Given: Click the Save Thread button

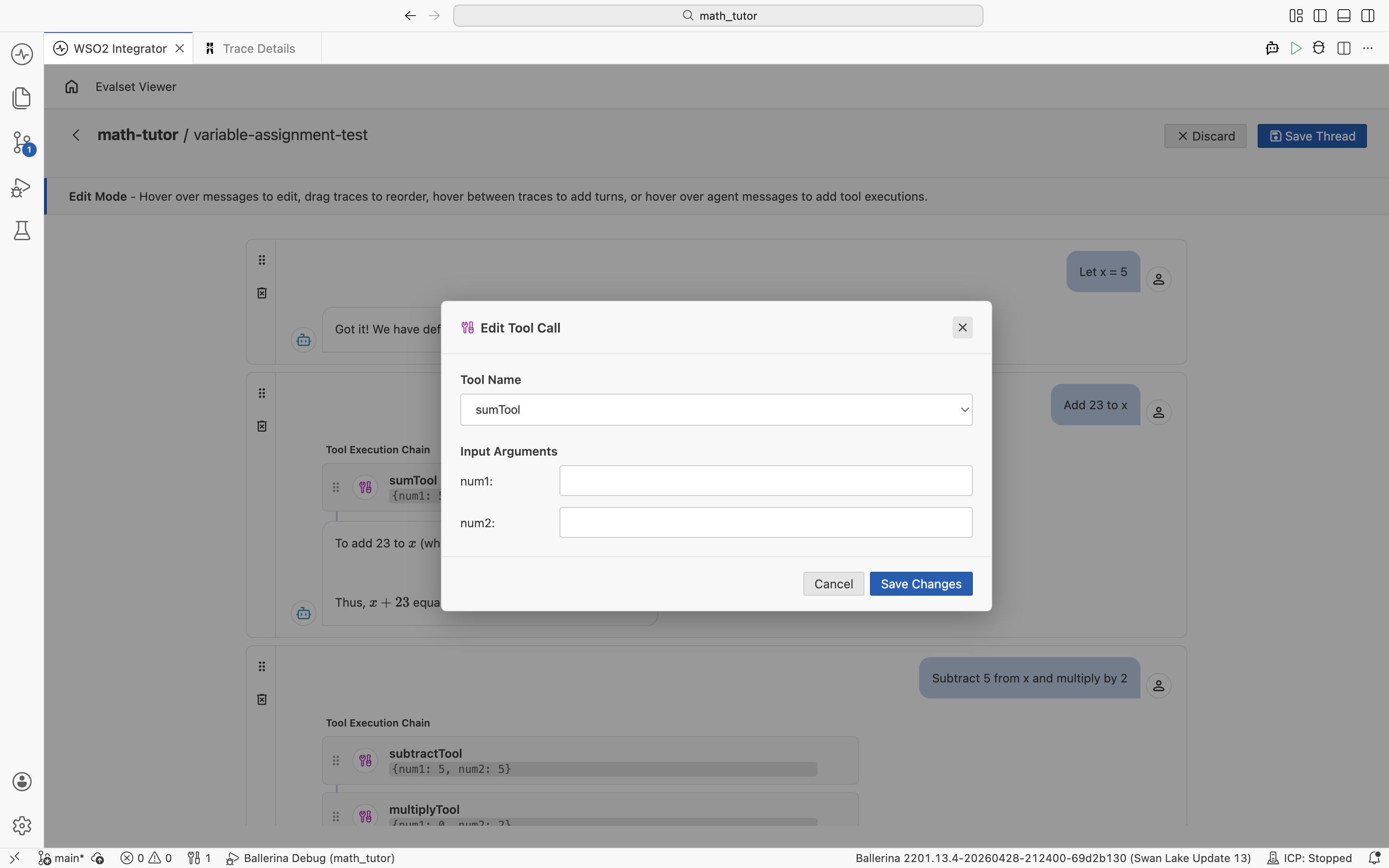Looking at the screenshot, I should pyautogui.click(x=1311, y=136).
